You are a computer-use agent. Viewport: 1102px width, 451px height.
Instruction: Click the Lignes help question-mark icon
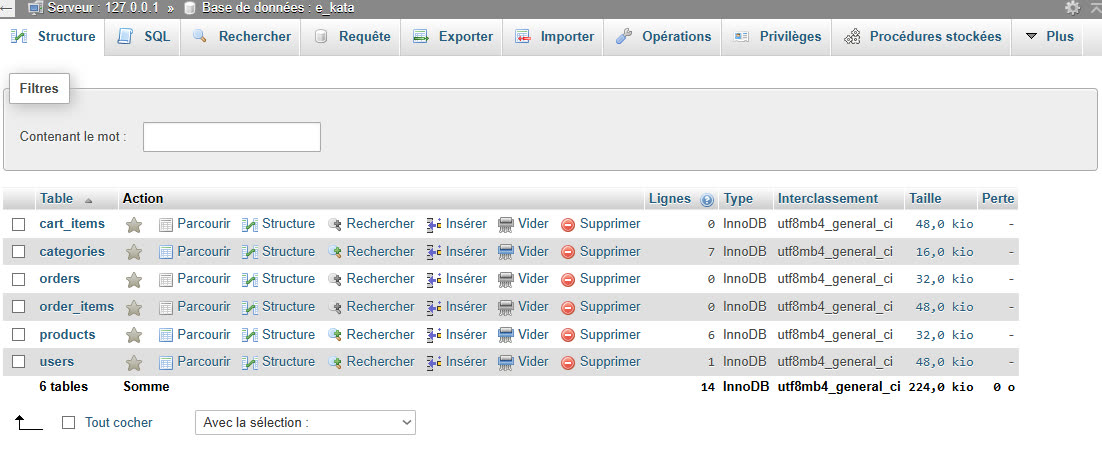(x=707, y=200)
